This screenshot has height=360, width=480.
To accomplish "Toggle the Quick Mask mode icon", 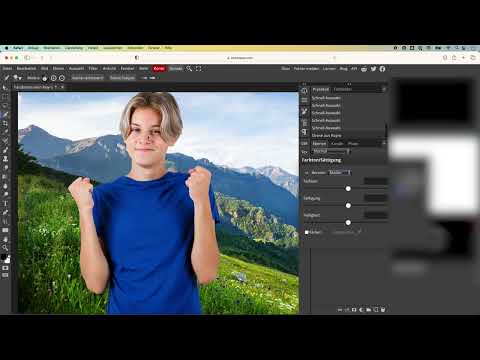I will [x=5, y=268].
